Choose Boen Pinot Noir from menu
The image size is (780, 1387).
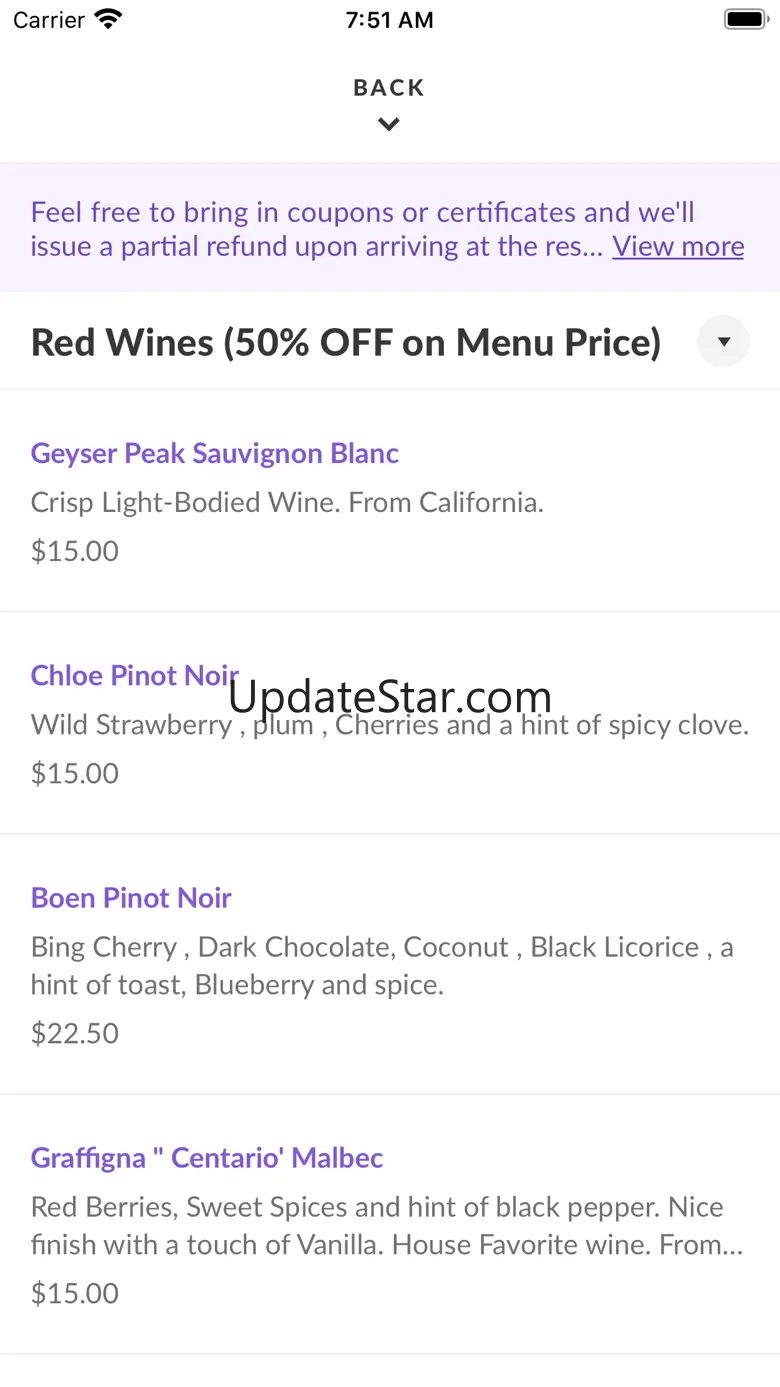pos(131,897)
